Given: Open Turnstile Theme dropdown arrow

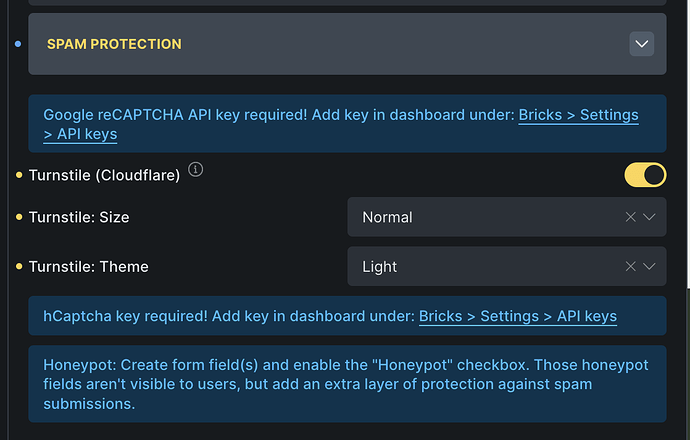Looking at the screenshot, I should (650, 267).
